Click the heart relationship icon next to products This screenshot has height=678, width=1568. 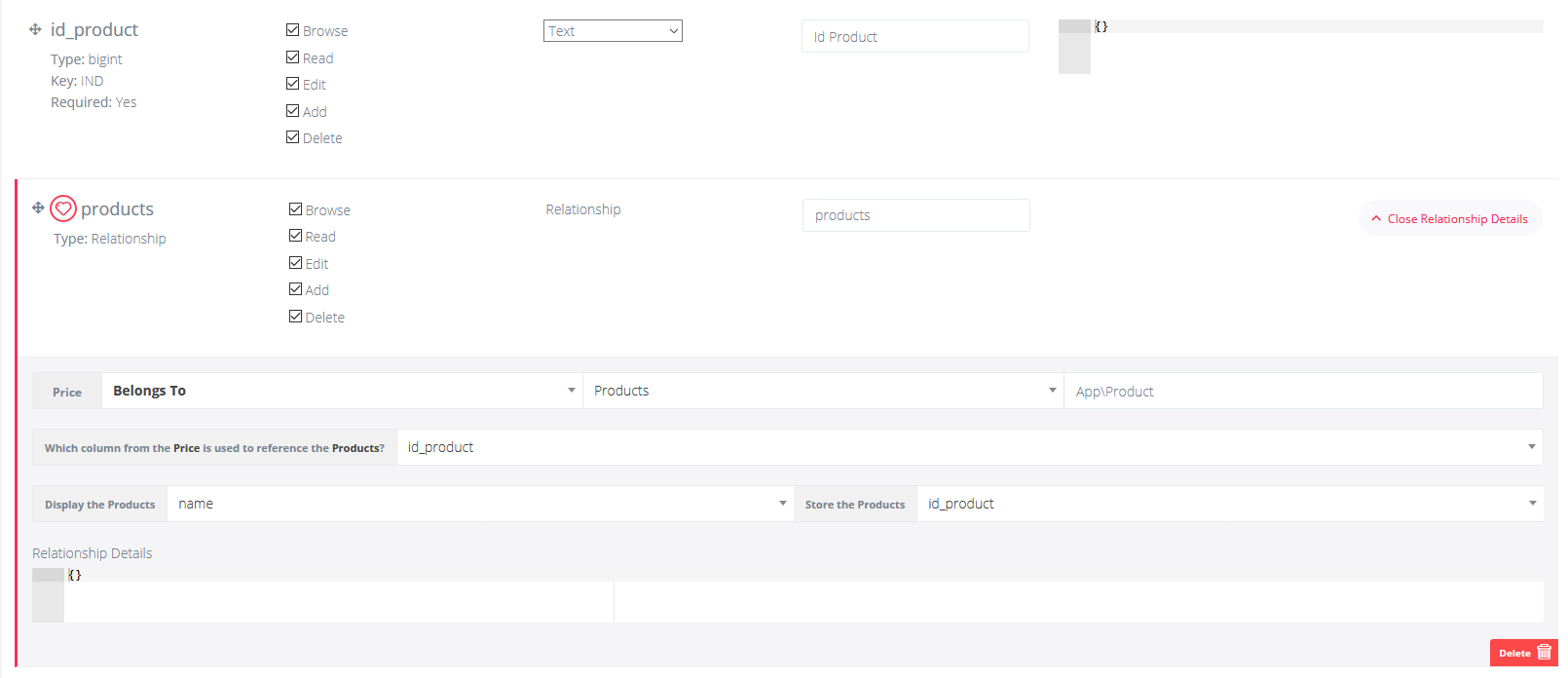tap(63, 208)
